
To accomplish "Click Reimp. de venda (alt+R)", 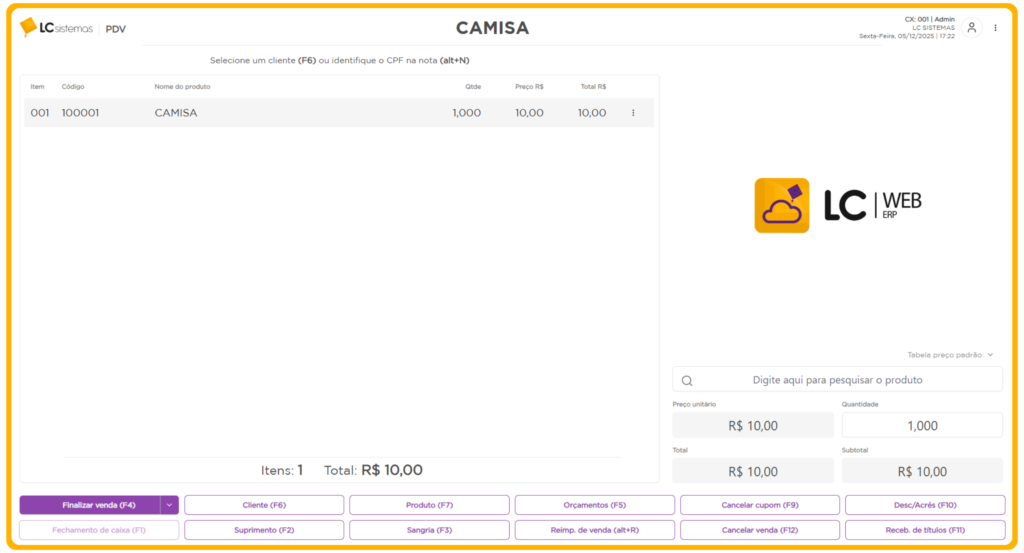I will pyautogui.click(x=594, y=530).
